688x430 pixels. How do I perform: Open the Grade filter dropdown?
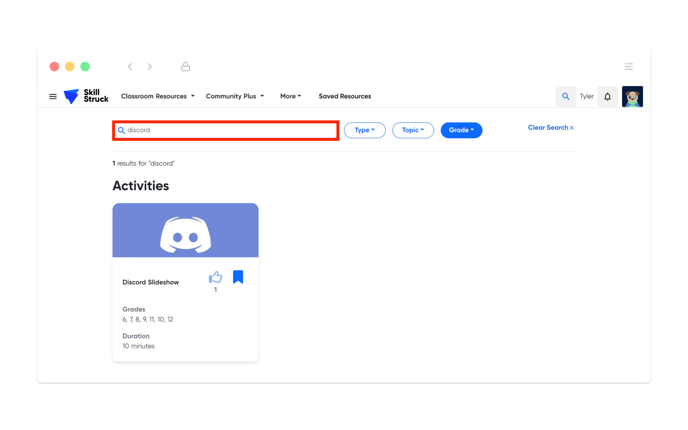tap(461, 130)
